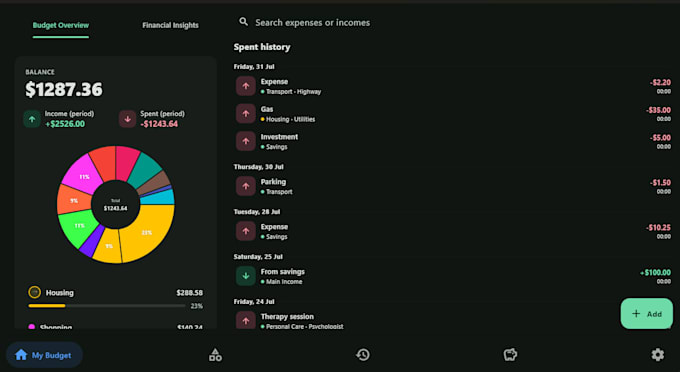Viewport: 680px width, 372px height.
Task: Click the search magnifier icon
Action: point(244,22)
